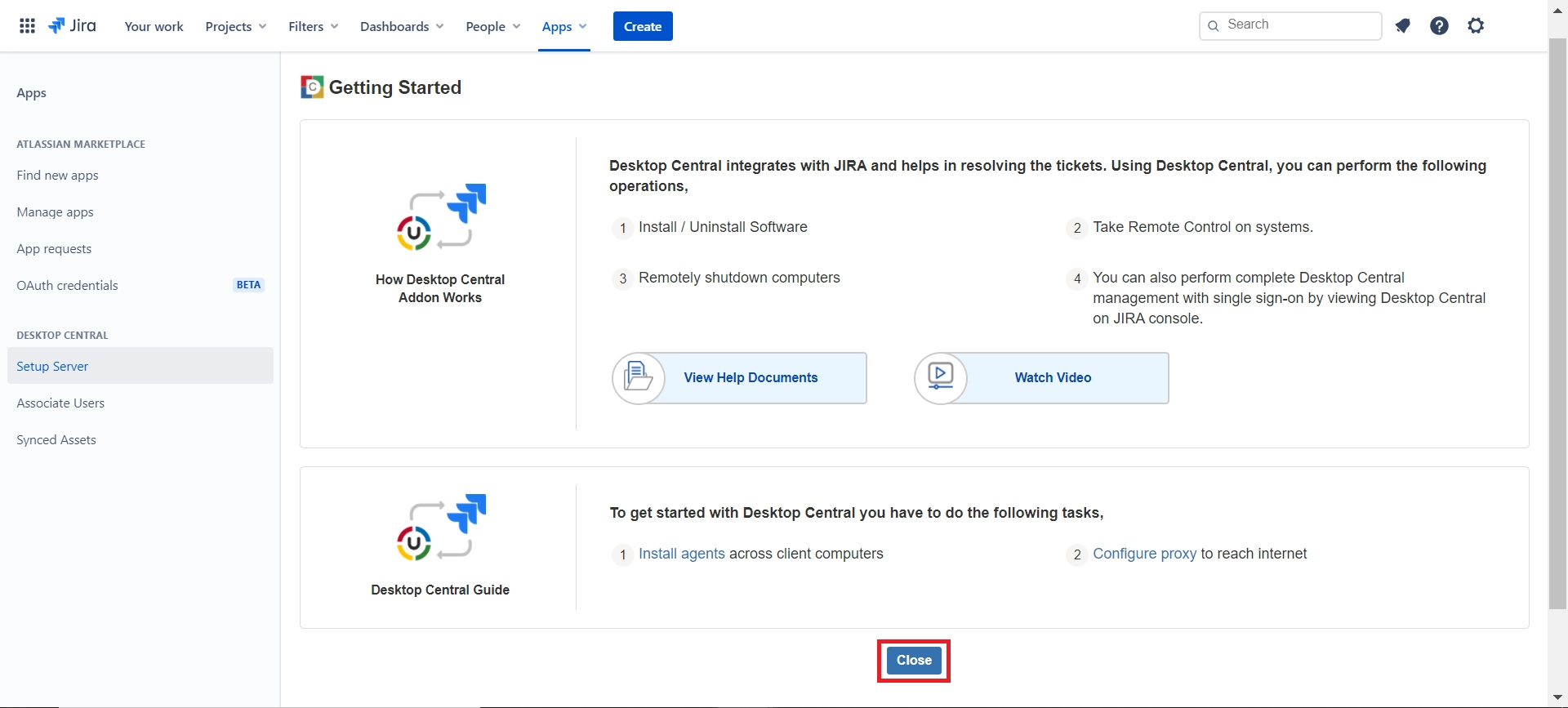Image resolution: width=1568 pixels, height=708 pixels.
Task: Open the app switcher grid icon
Action: point(27,26)
